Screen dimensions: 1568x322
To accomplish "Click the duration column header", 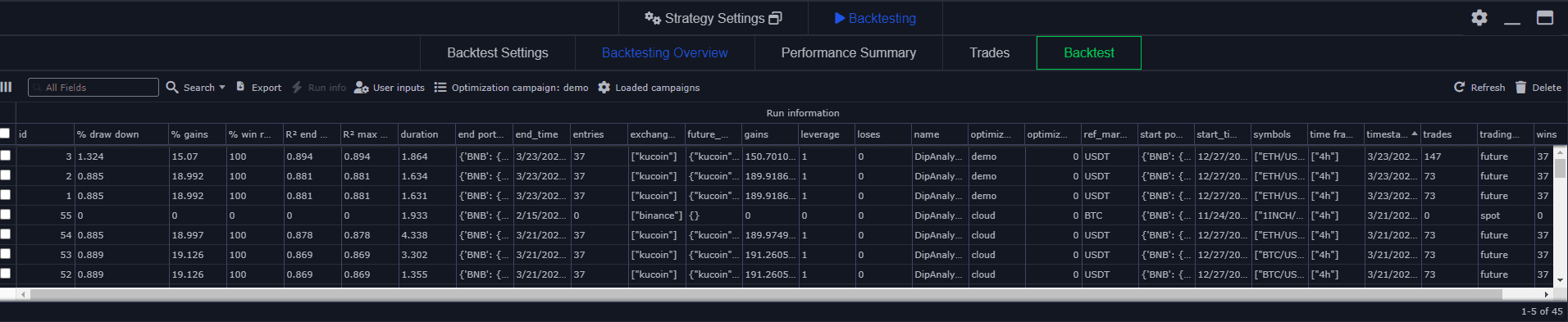I will tap(426, 134).
